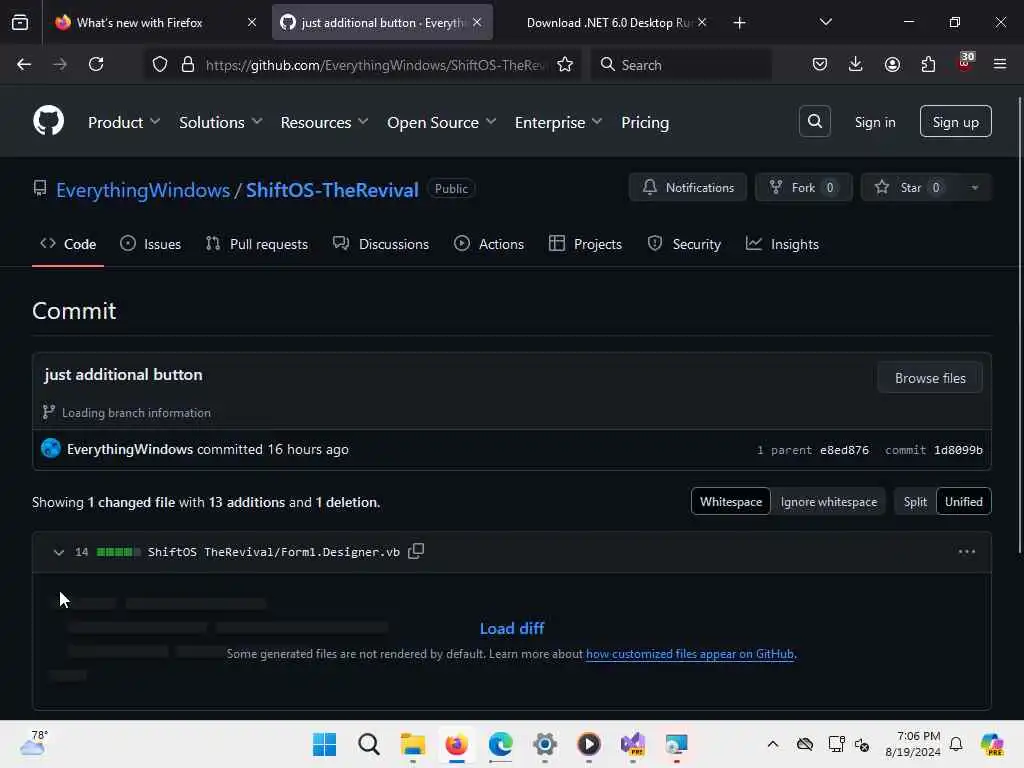Switch diff view to Unified
This screenshot has width=1024, height=768.
click(963, 502)
